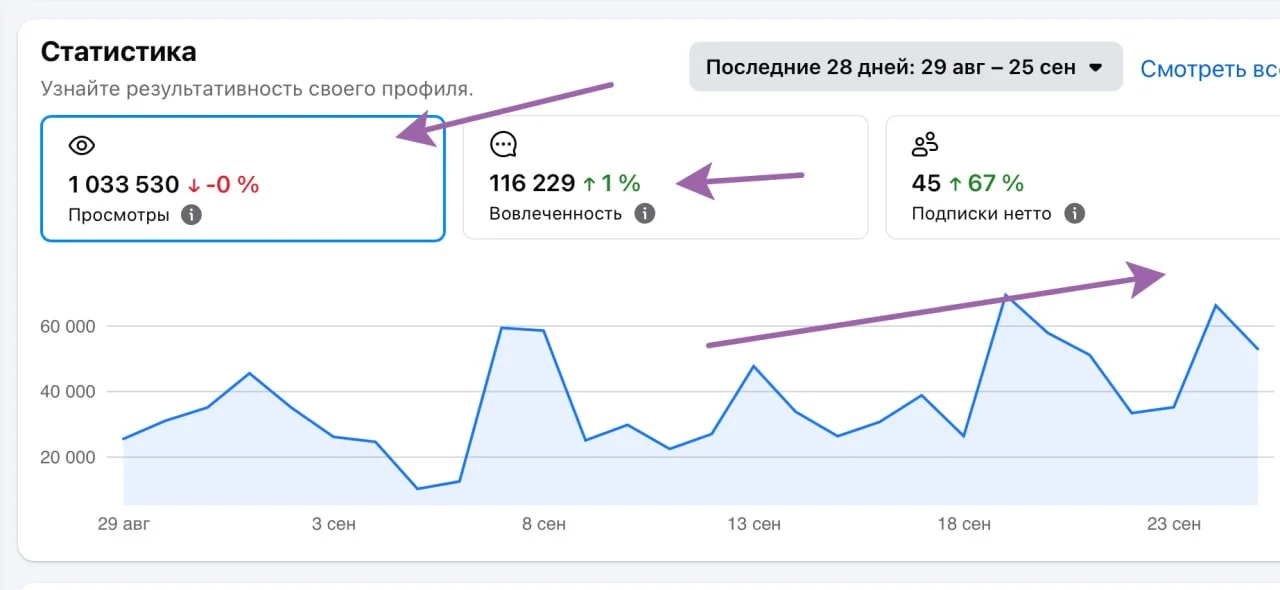Screen dimensions: 1280x590
Task: Click the people icon in Подписки нетто card
Action: point(925,145)
